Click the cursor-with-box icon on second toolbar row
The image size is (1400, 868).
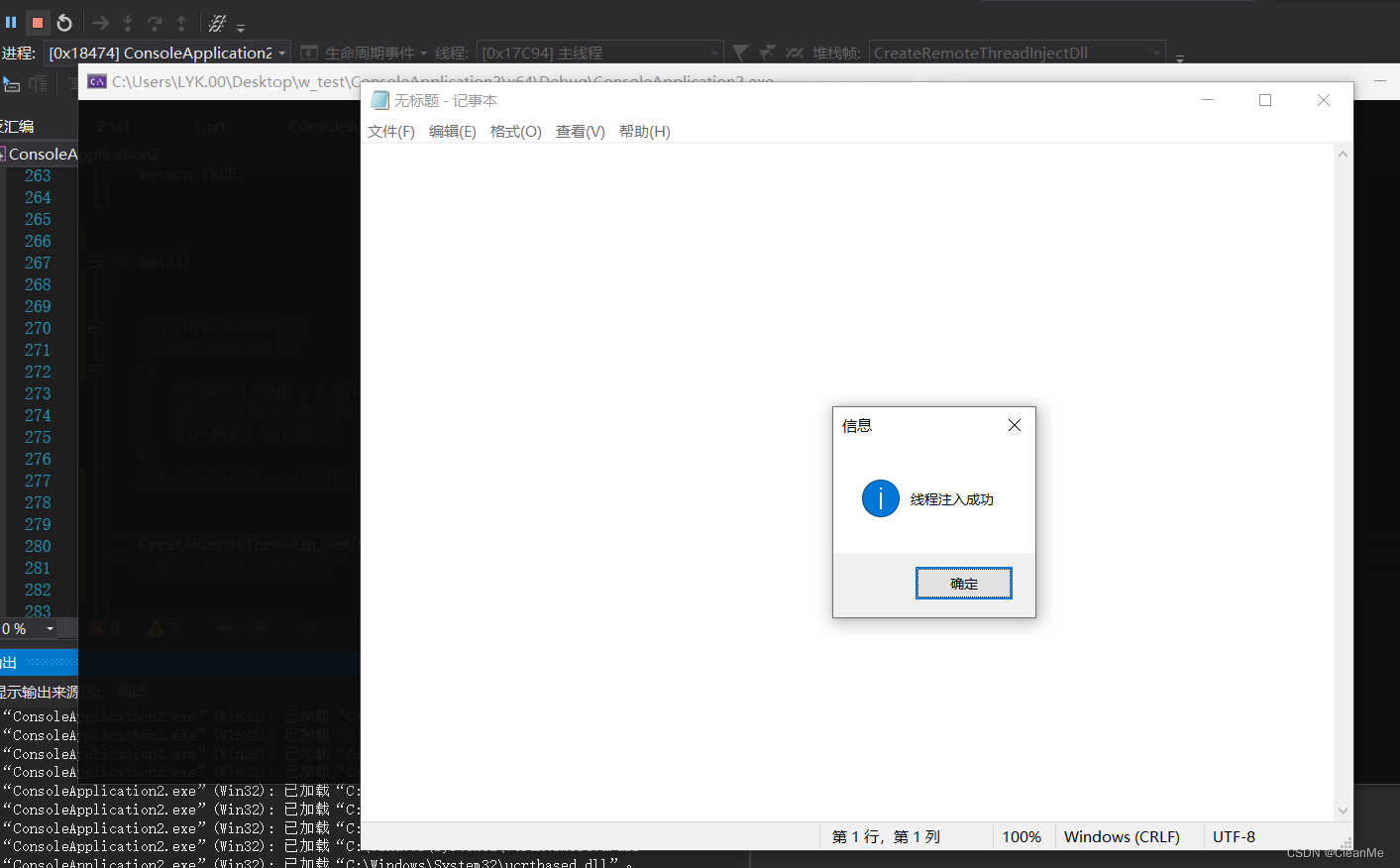point(12,84)
